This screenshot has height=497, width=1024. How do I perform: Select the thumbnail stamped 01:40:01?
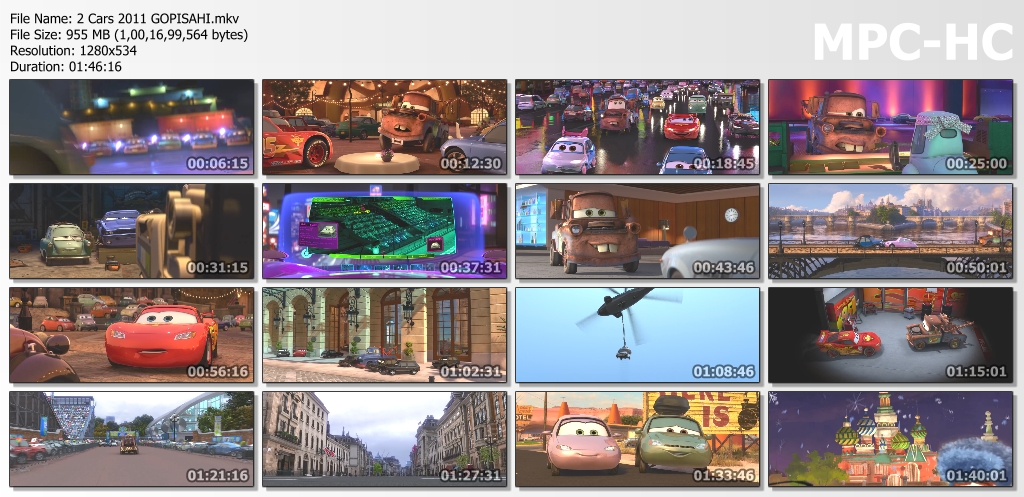tap(891, 439)
